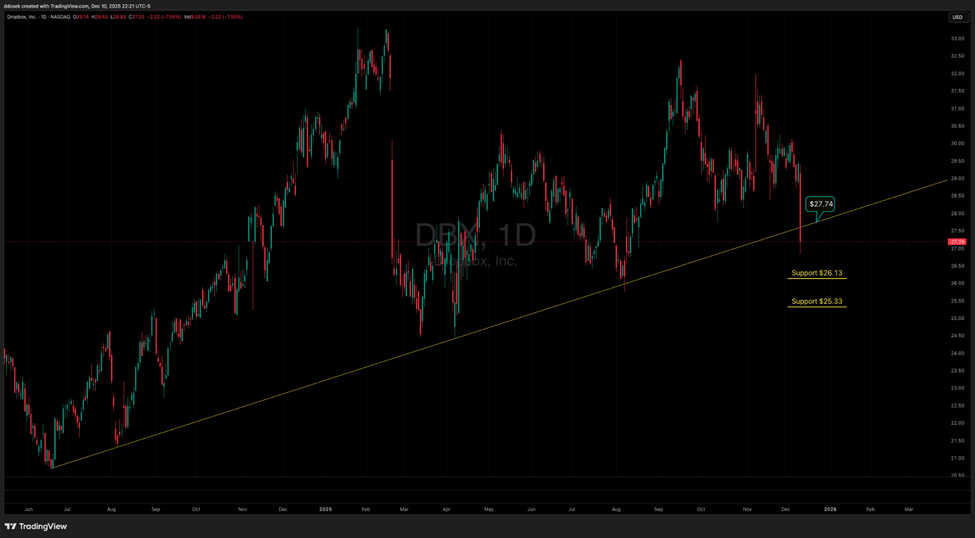This screenshot has width=975, height=538.
Task: Select the Support $25.33 label
Action: [x=816, y=302]
